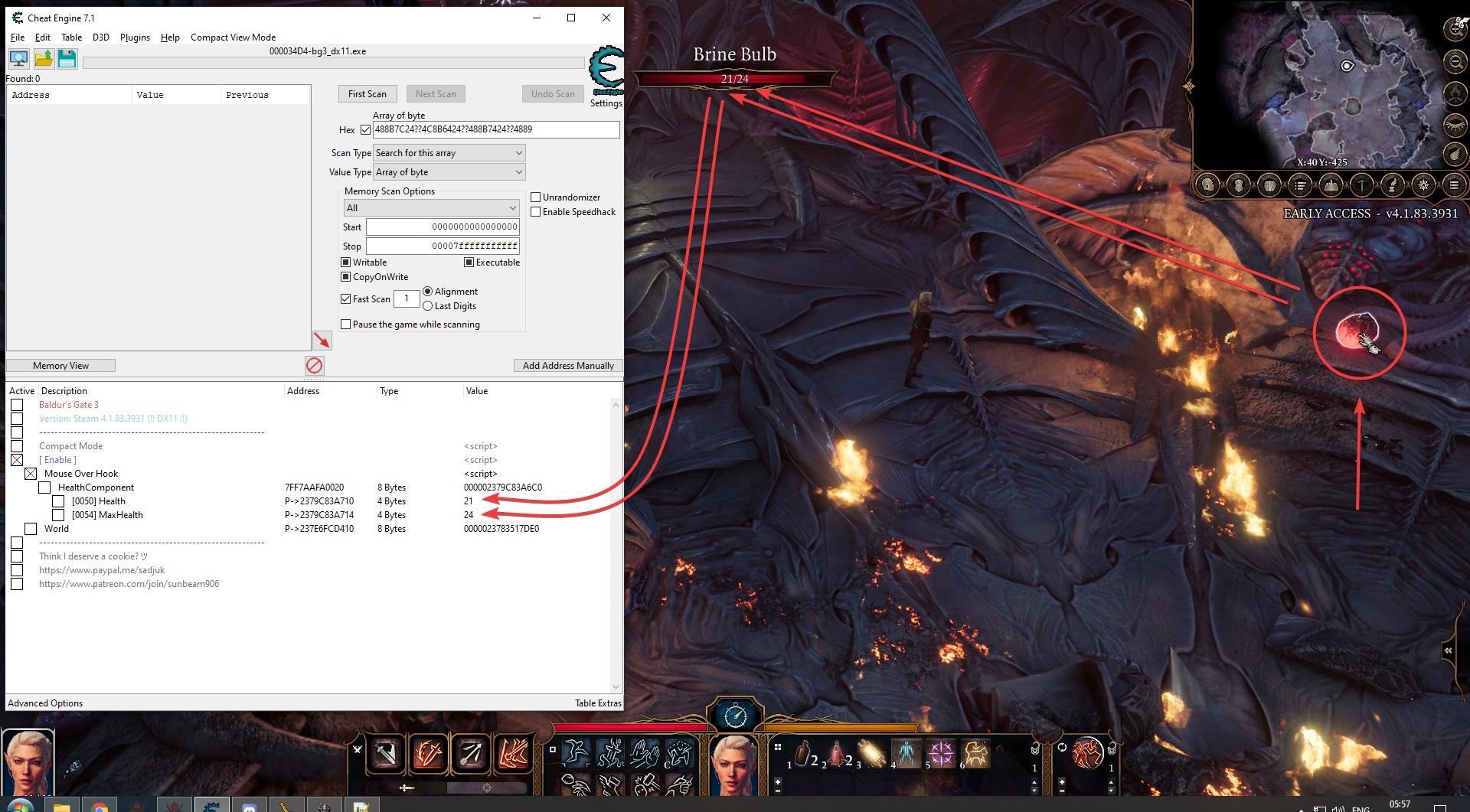Image resolution: width=1470 pixels, height=812 pixels.
Task: Click the open file folder icon
Action: (x=44, y=59)
